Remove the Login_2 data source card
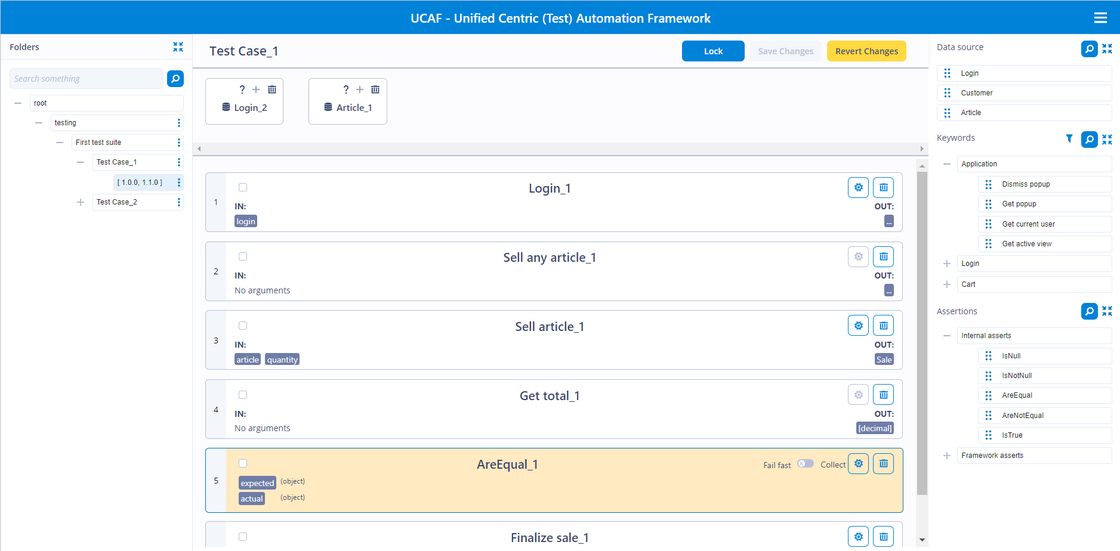The image size is (1120, 551). 272,89
